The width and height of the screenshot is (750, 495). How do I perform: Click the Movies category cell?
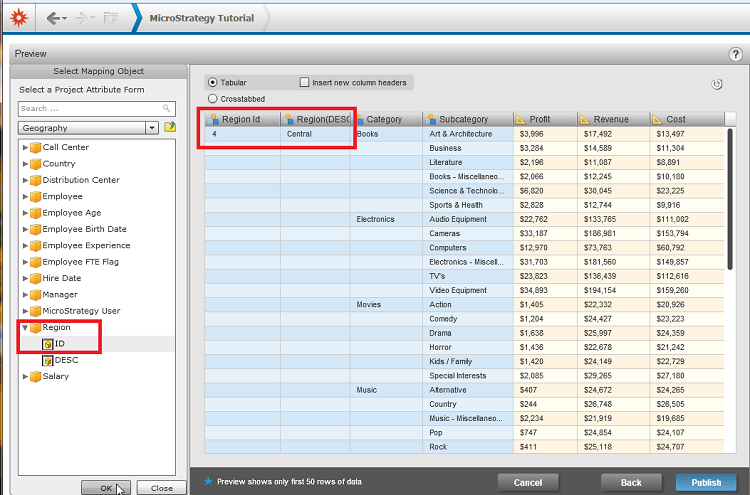click(386, 305)
